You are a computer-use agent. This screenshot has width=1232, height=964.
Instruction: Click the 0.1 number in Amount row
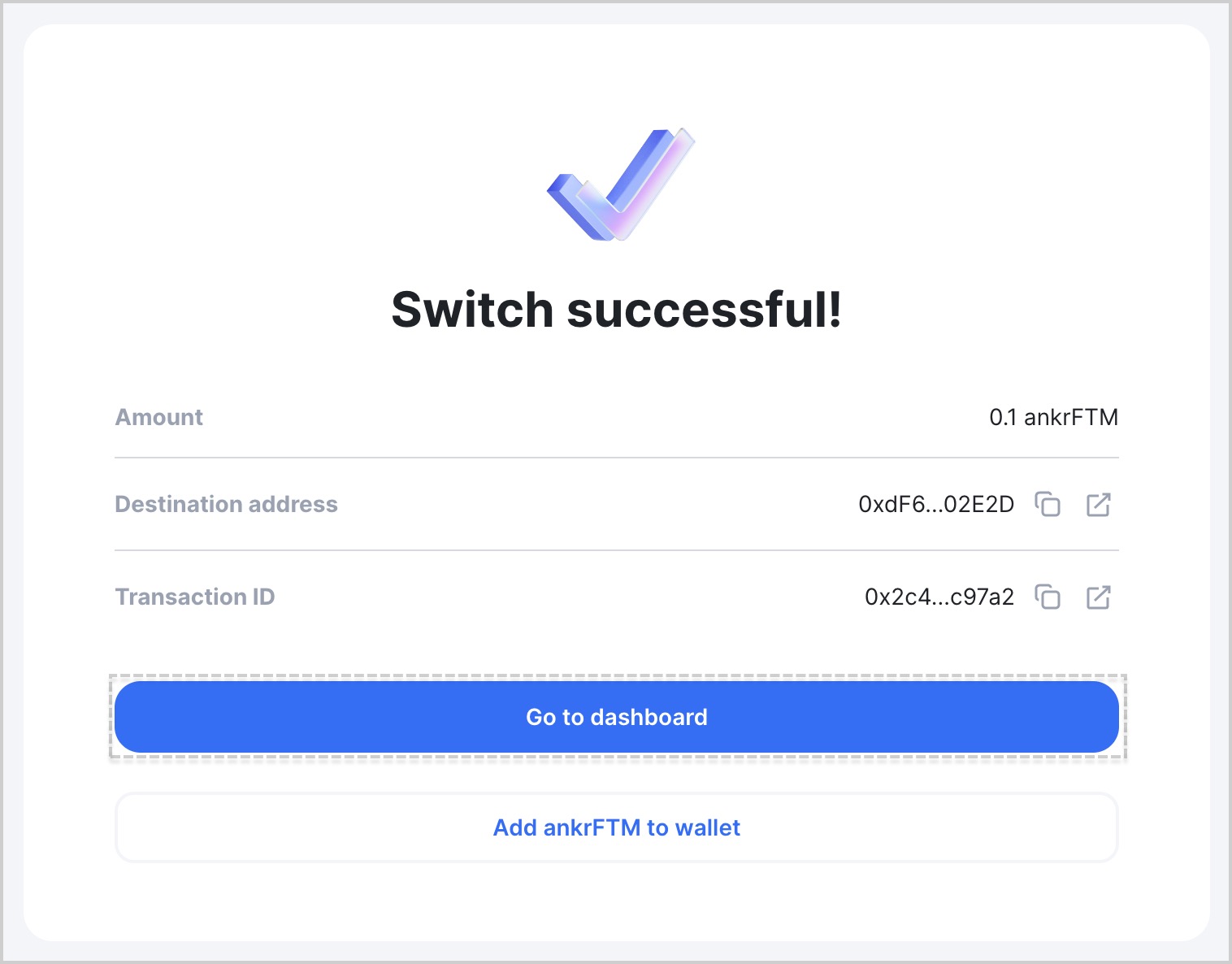tap(1003, 417)
